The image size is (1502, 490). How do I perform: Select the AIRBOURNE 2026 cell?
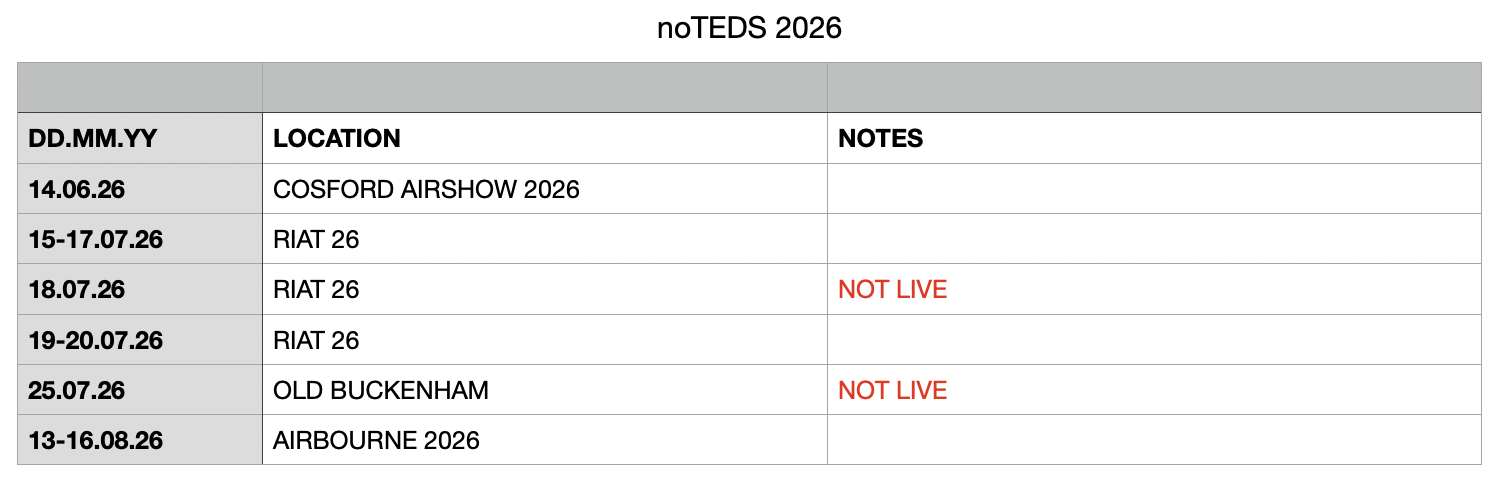point(376,440)
